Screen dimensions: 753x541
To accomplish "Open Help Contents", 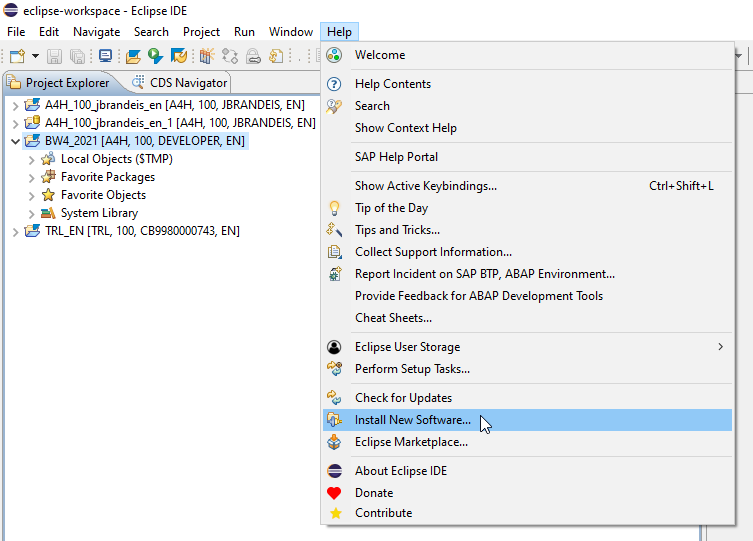I will 527,84.
